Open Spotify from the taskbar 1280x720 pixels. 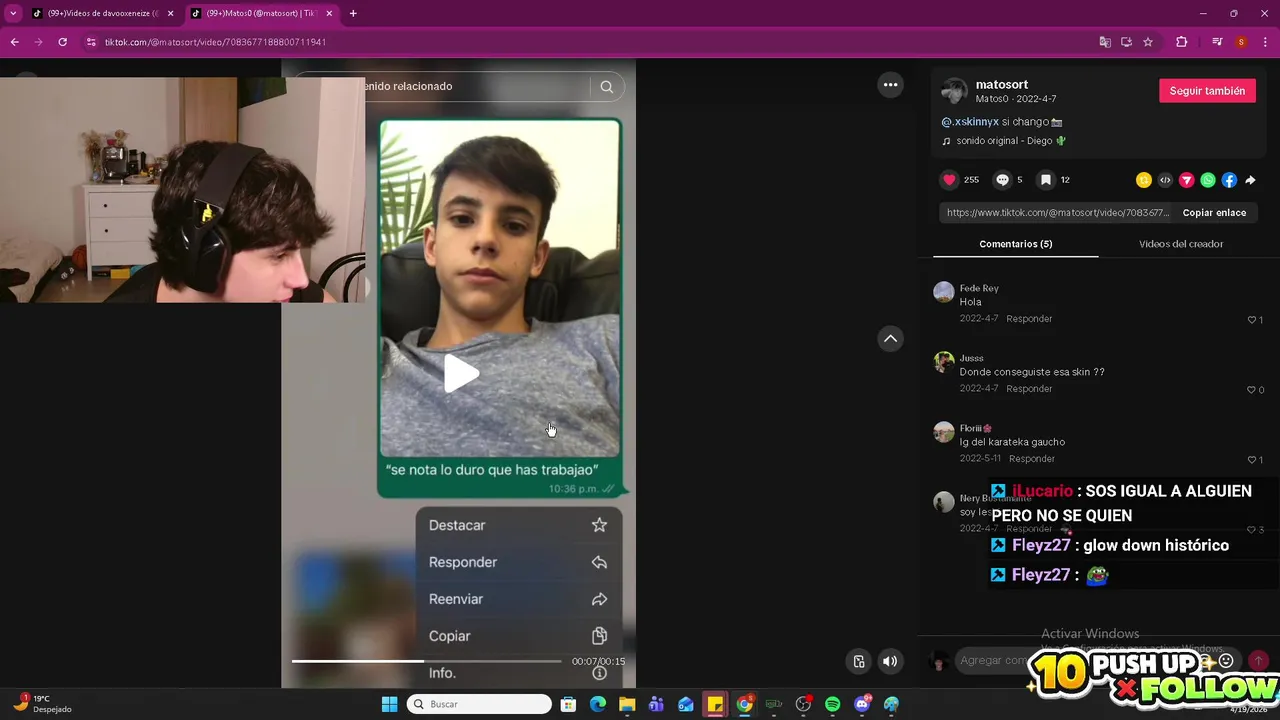[x=832, y=704]
